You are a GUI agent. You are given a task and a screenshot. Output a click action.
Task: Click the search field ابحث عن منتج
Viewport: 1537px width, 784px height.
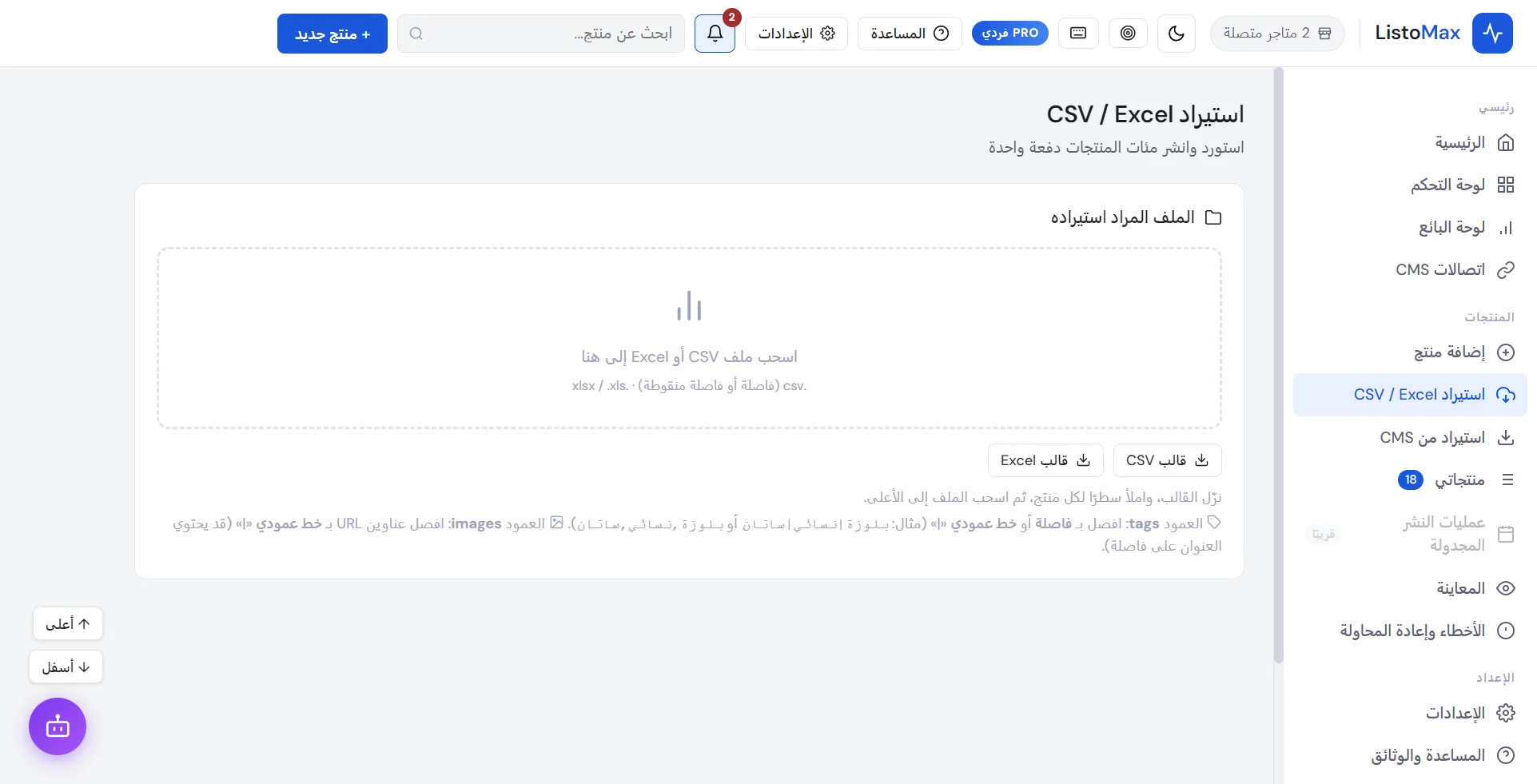click(541, 34)
